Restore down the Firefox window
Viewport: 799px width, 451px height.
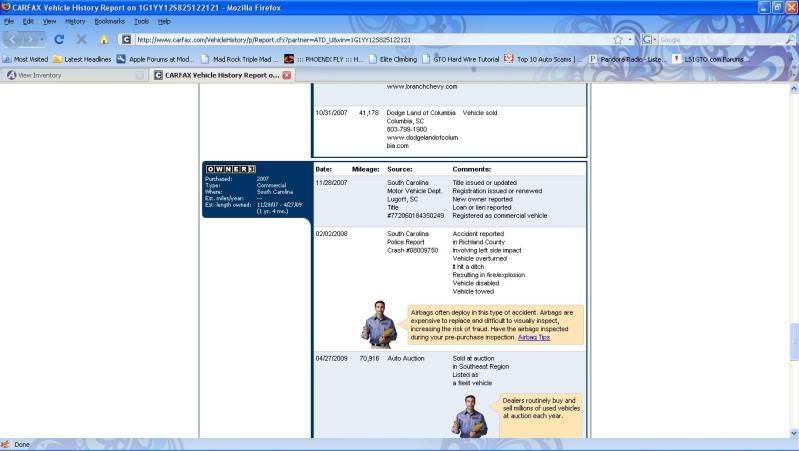(777, 7)
